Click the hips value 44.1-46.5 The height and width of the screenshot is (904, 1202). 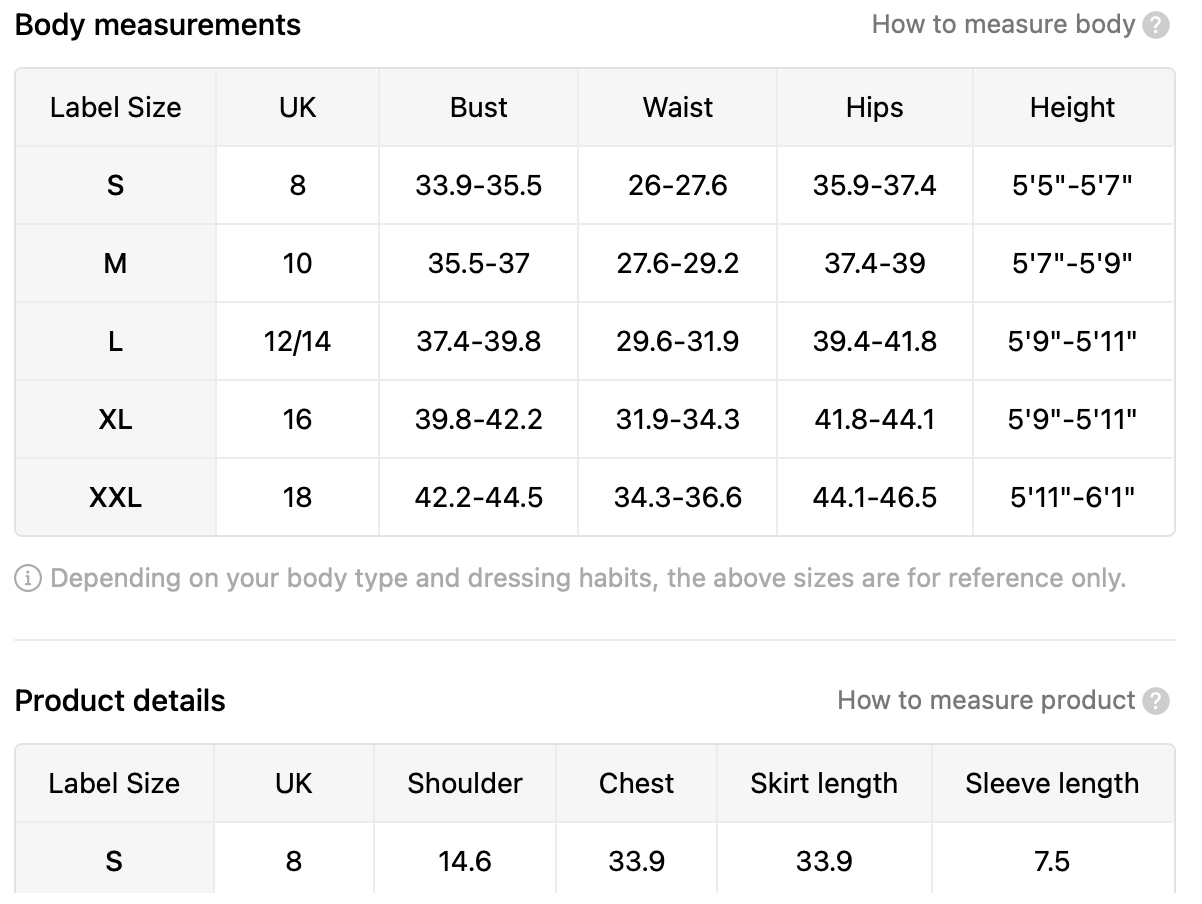tap(875, 497)
